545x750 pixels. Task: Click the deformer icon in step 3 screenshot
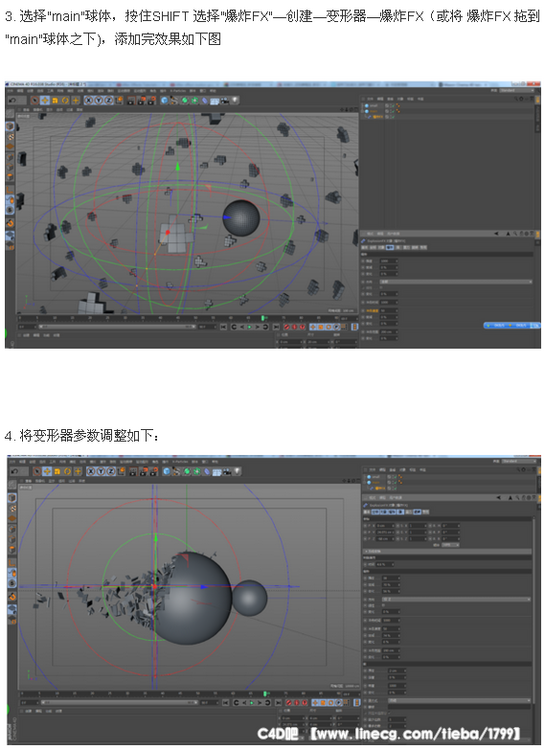pyautogui.click(x=204, y=100)
